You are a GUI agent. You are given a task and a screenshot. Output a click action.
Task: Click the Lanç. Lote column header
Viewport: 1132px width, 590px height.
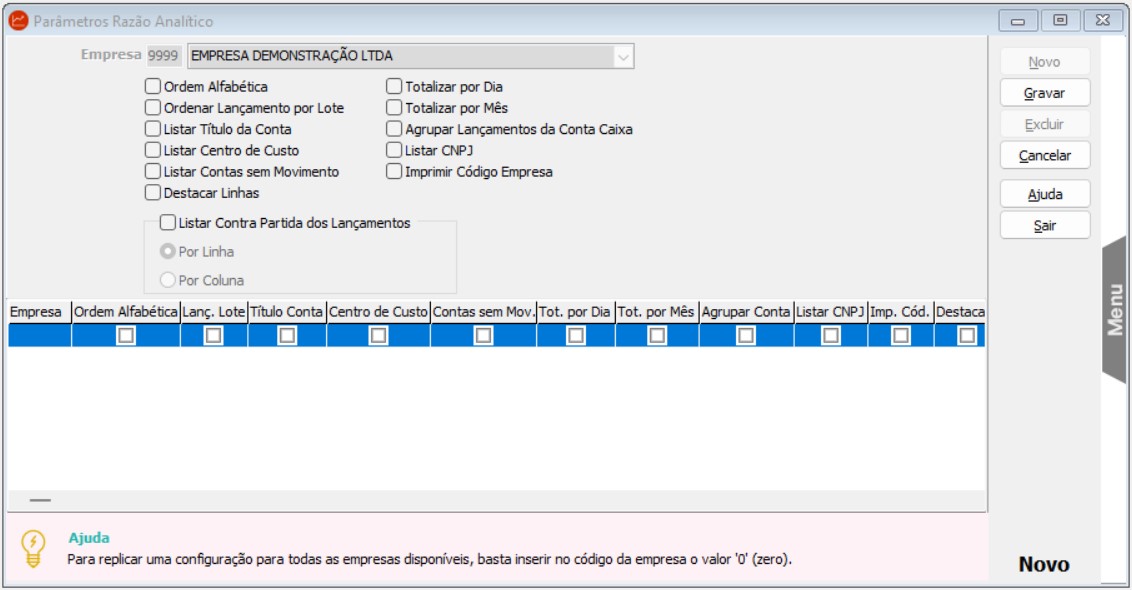pos(214,312)
